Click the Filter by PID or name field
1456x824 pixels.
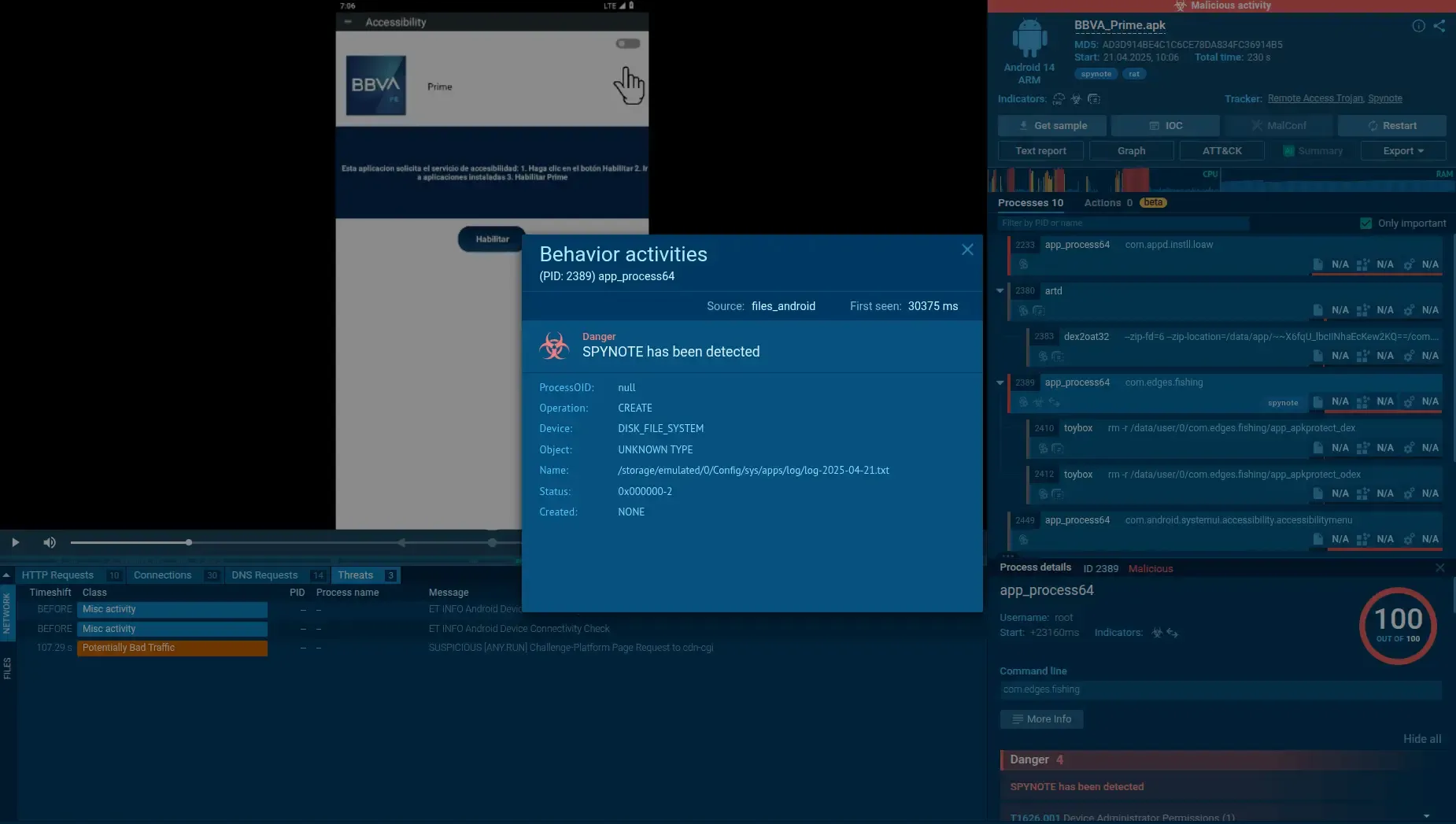click(1123, 224)
